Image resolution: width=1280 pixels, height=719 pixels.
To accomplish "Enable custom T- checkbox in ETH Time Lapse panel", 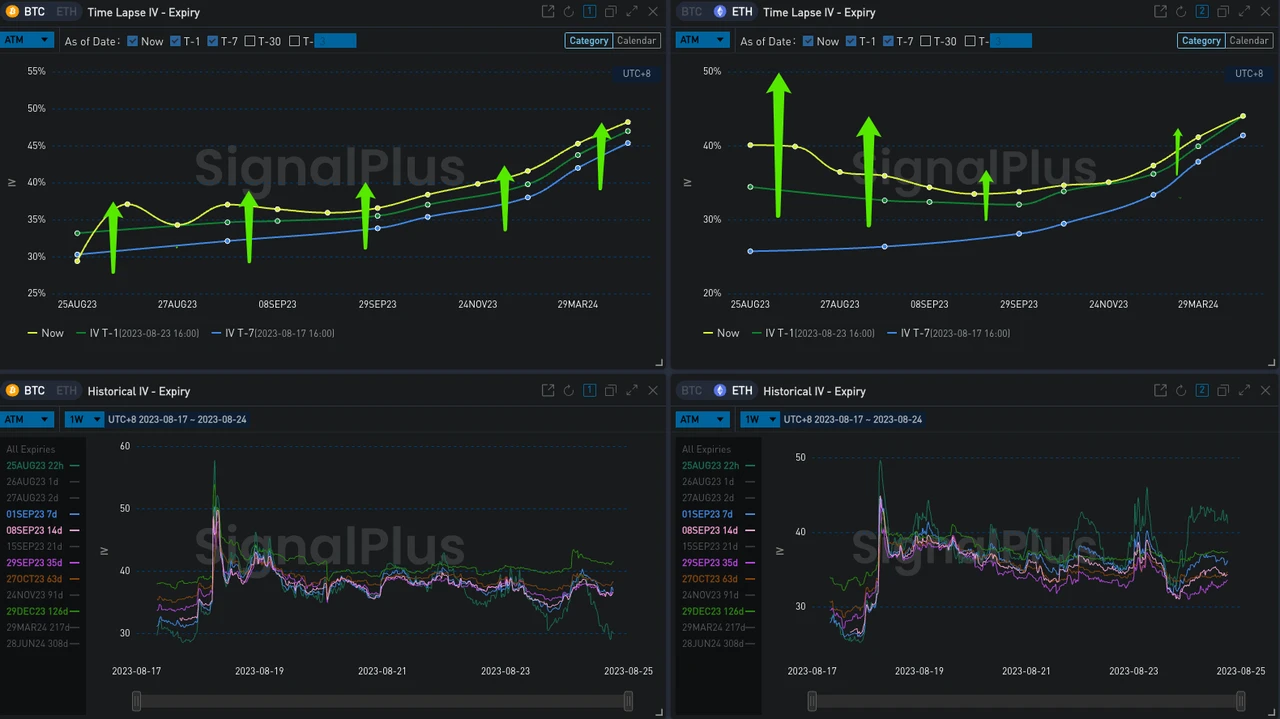I will pyautogui.click(x=969, y=41).
